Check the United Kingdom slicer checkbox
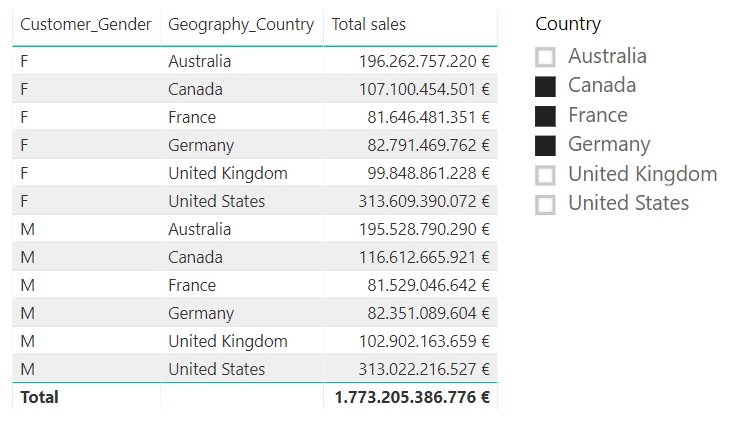 [x=545, y=176]
